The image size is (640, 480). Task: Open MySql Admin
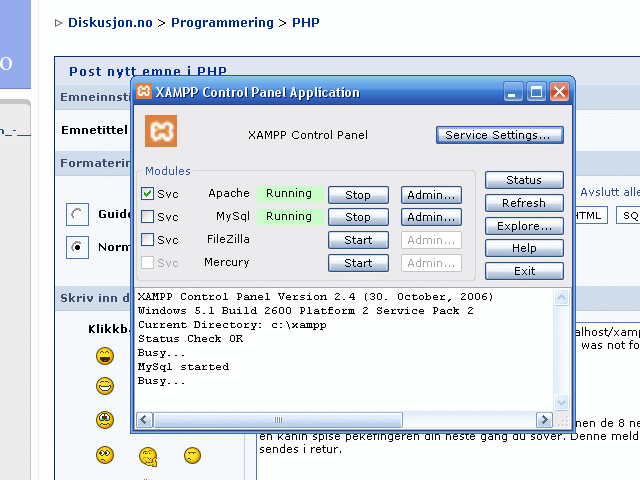(431, 217)
